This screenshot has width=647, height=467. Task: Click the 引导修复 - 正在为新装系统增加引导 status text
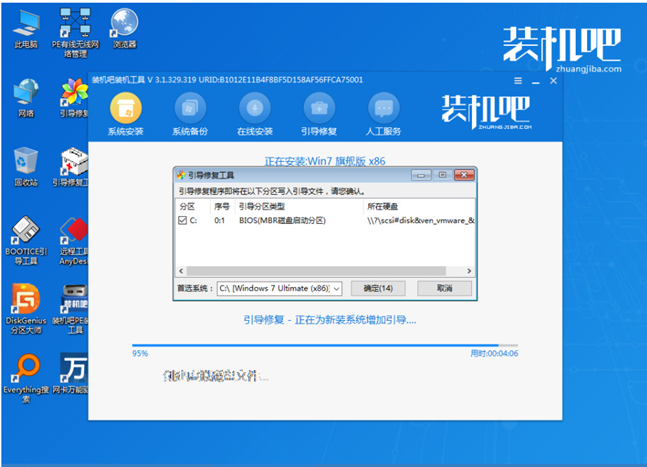click(x=330, y=320)
